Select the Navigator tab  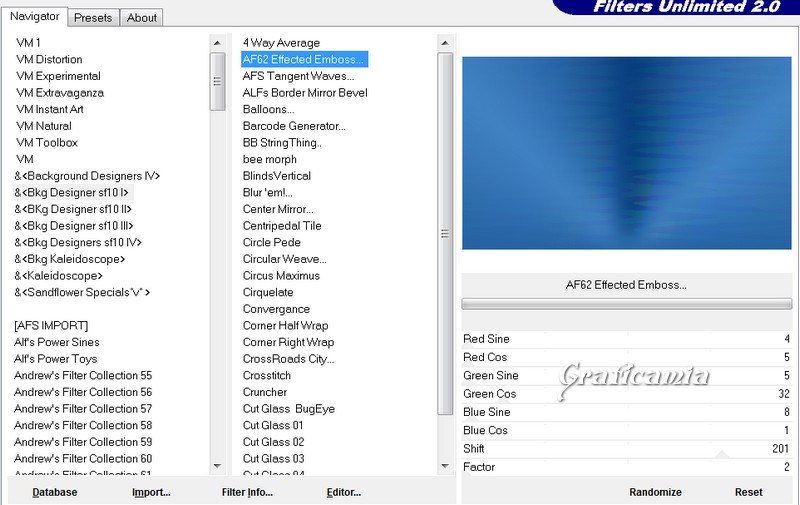point(35,16)
